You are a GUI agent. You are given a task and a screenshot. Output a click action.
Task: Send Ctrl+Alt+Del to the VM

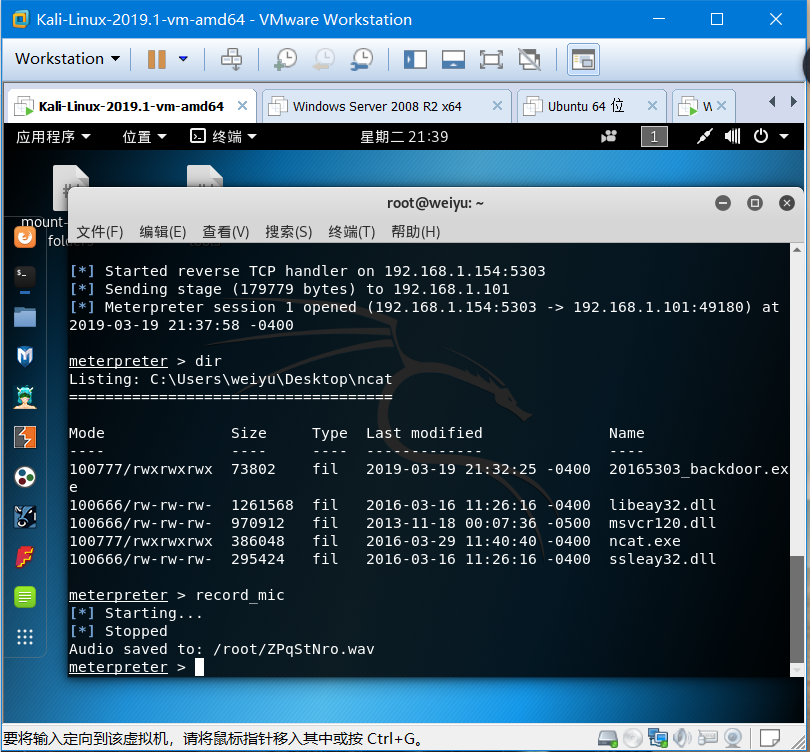click(x=231, y=59)
